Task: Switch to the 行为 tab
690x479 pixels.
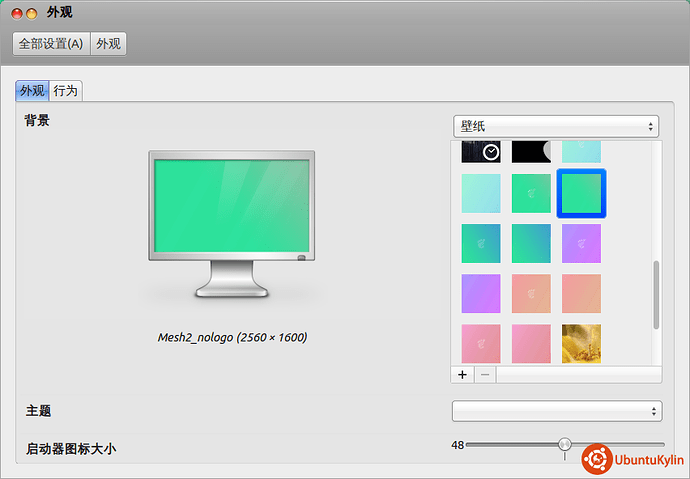Action: [66, 91]
